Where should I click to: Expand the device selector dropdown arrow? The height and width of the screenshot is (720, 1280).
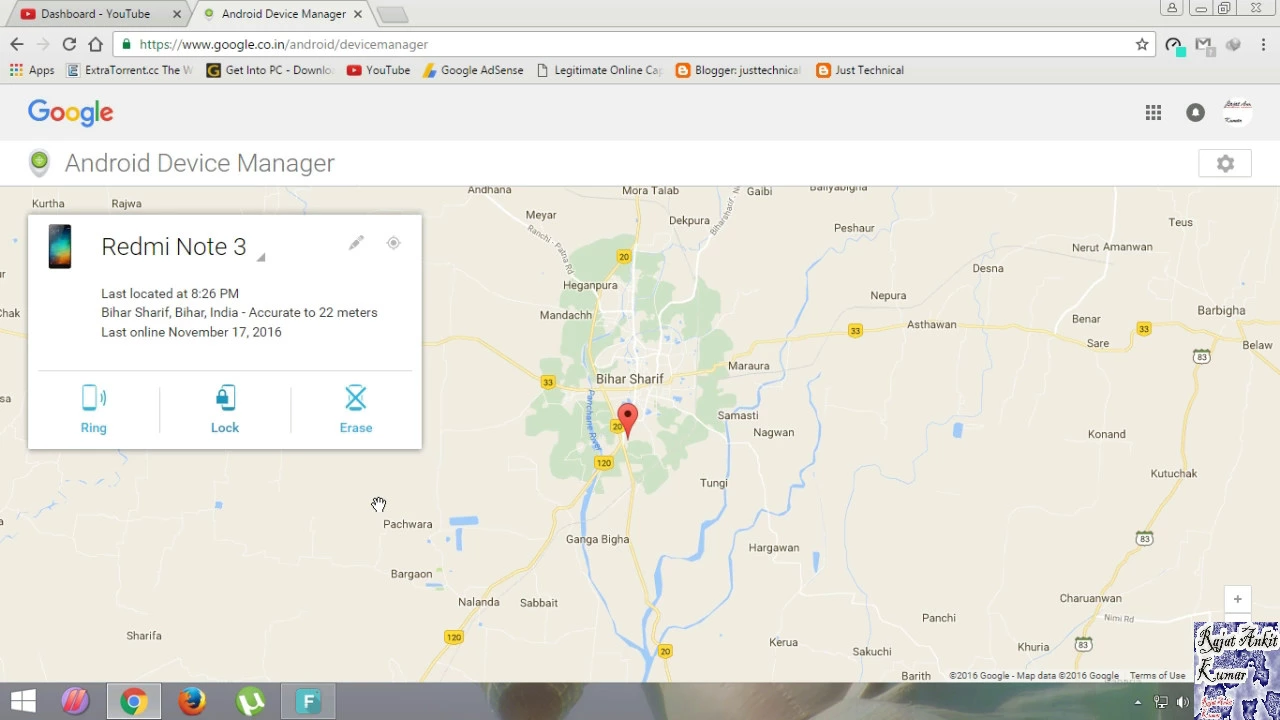pyautogui.click(x=260, y=257)
